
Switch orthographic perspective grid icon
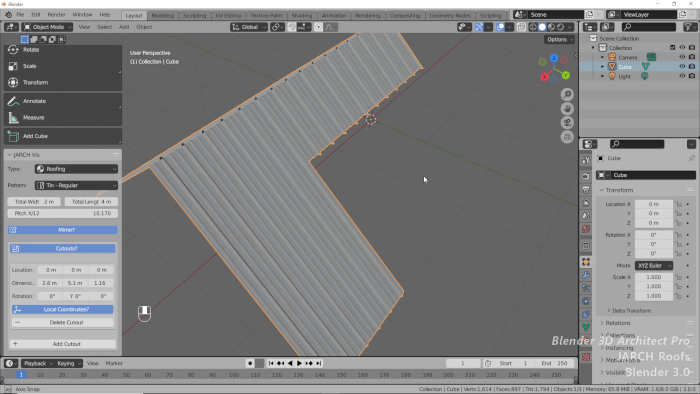(567, 137)
